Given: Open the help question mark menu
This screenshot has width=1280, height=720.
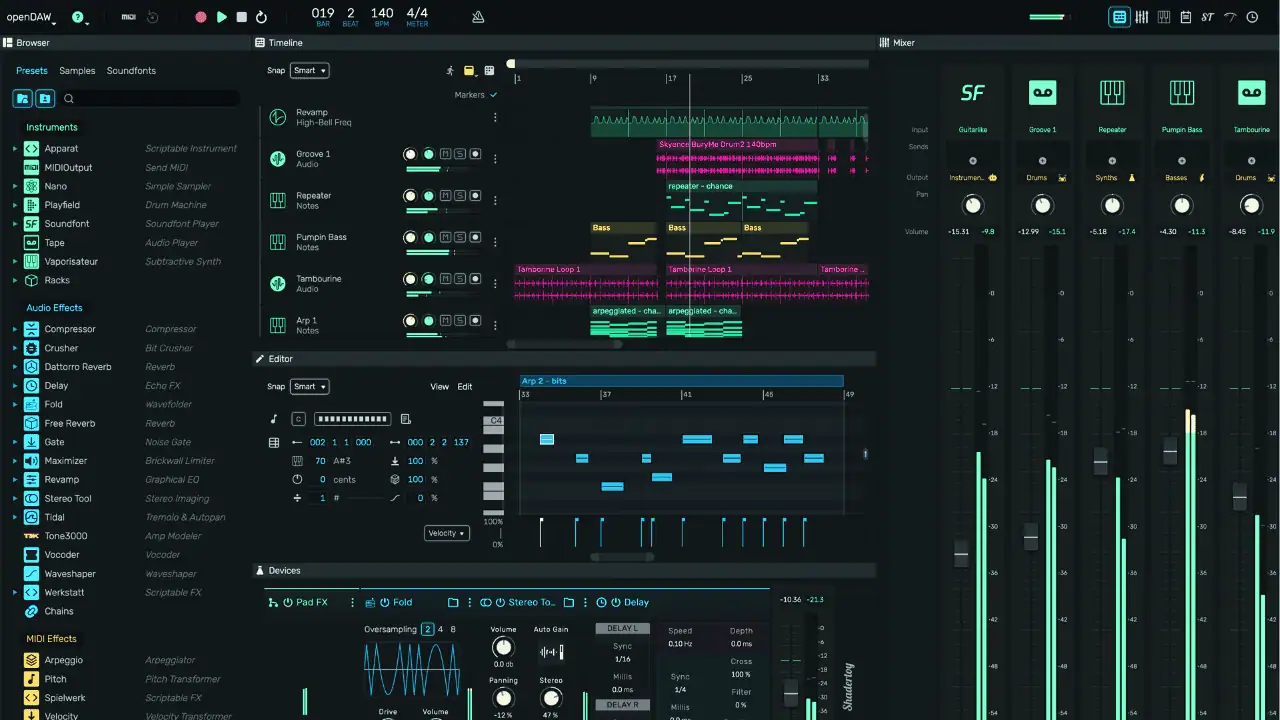Looking at the screenshot, I should (x=78, y=18).
